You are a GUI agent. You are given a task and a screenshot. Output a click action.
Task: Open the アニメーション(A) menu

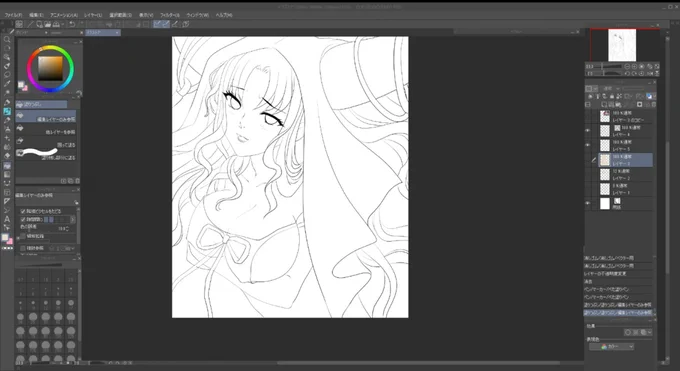[x=64, y=15]
